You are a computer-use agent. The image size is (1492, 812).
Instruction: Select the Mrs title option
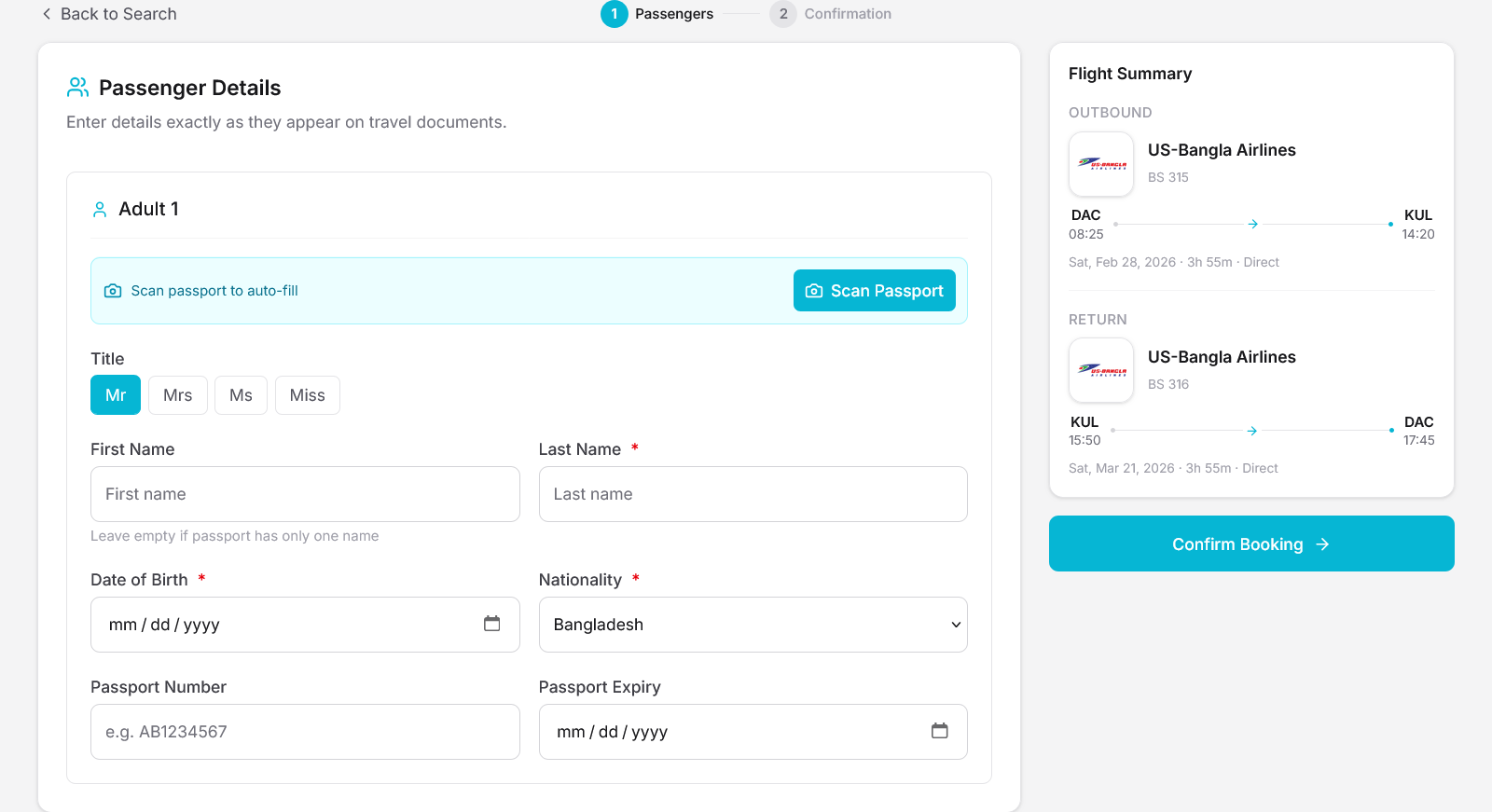[x=177, y=394]
